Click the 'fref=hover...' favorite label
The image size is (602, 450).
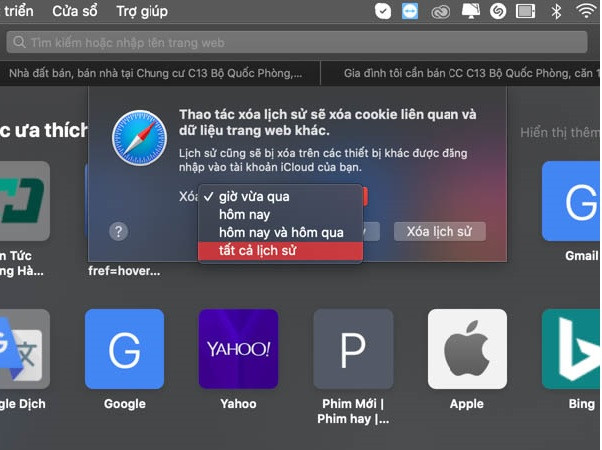click(x=124, y=271)
